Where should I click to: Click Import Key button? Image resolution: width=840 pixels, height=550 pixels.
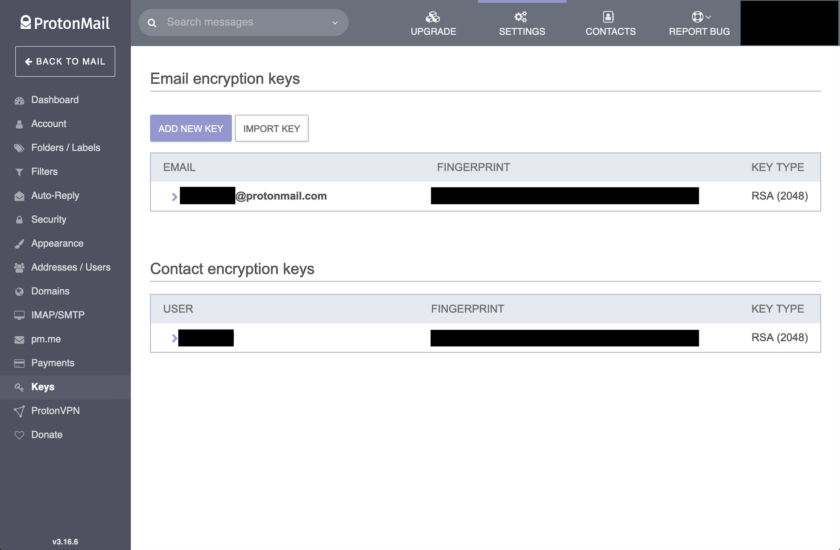272,129
